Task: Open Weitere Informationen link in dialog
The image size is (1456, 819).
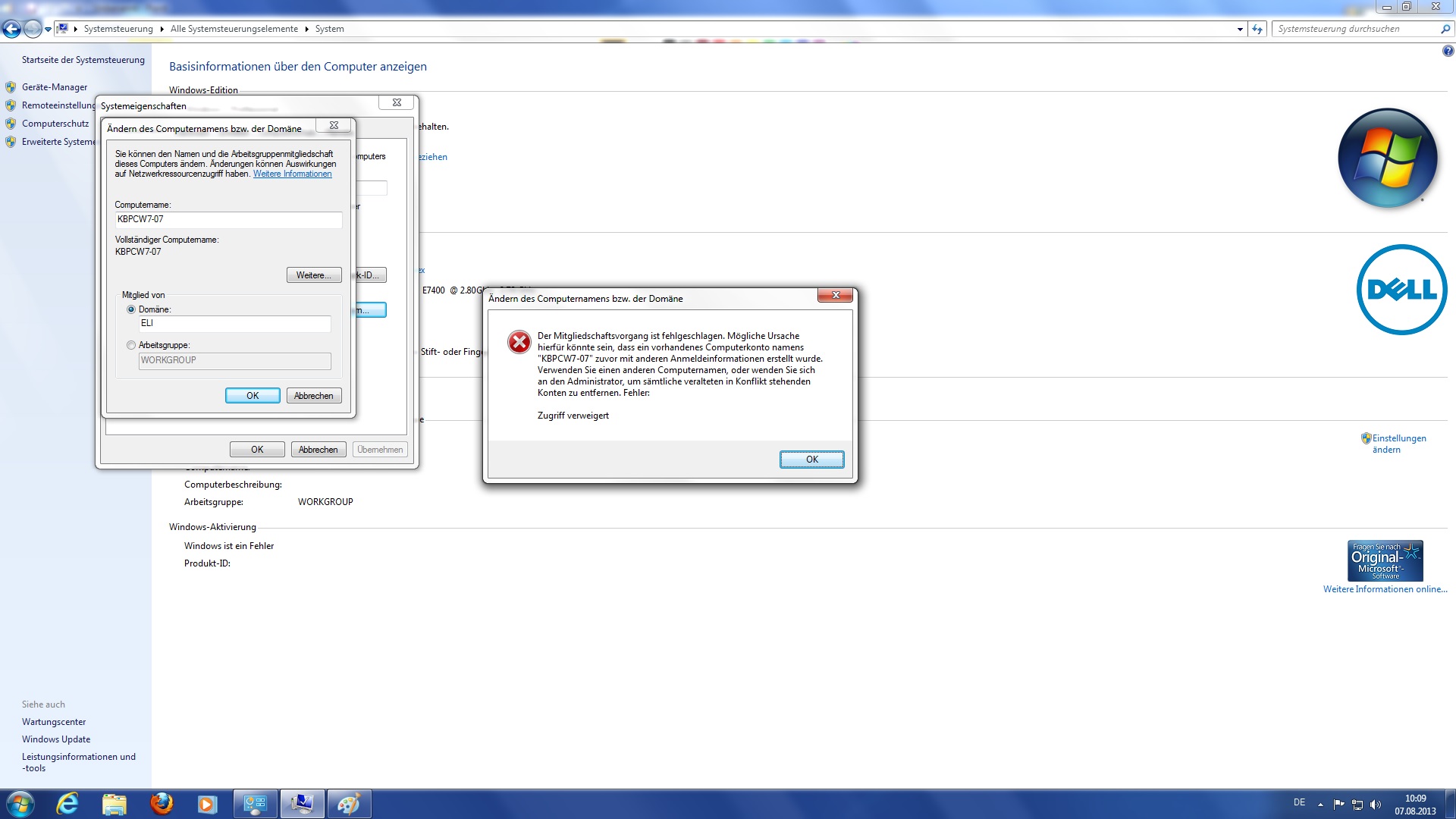Action: click(292, 174)
